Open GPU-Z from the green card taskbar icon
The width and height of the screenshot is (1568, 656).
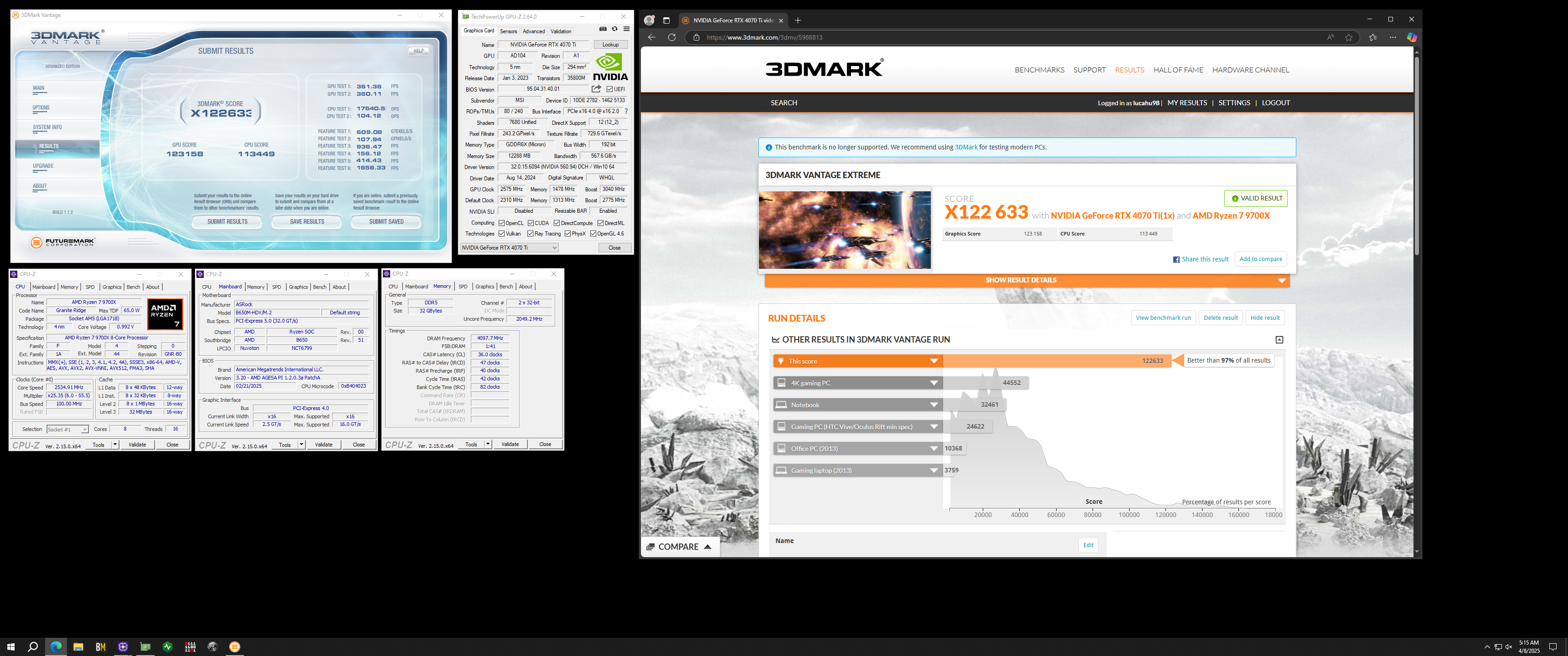(x=145, y=646)
